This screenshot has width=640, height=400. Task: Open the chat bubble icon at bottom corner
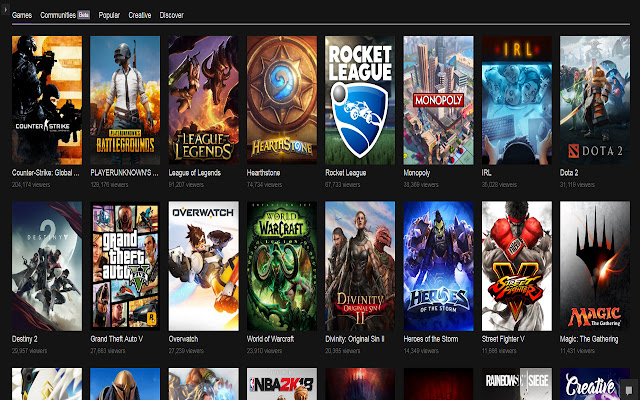tap(629, 390)
